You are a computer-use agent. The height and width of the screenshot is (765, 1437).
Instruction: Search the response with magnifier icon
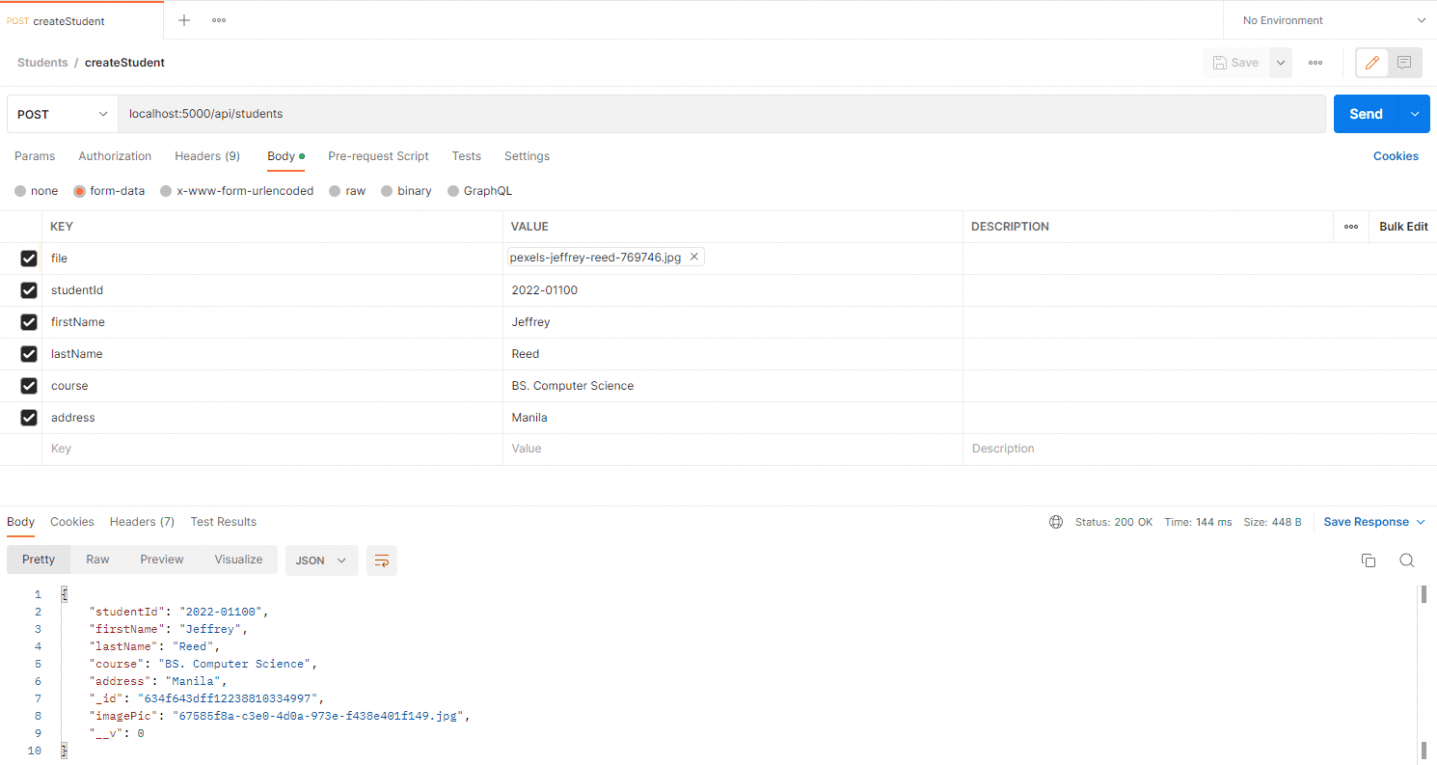(x=1406, y=560)
